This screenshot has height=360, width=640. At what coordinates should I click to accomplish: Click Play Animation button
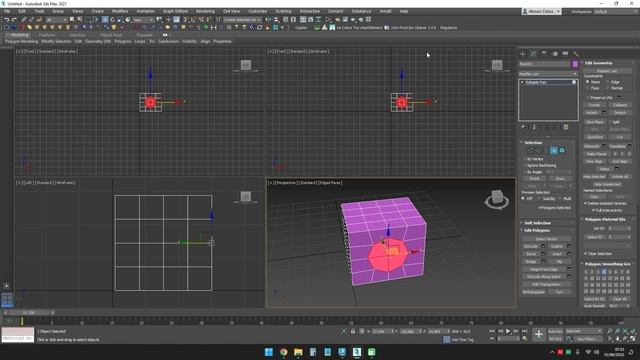click(508, 331)
